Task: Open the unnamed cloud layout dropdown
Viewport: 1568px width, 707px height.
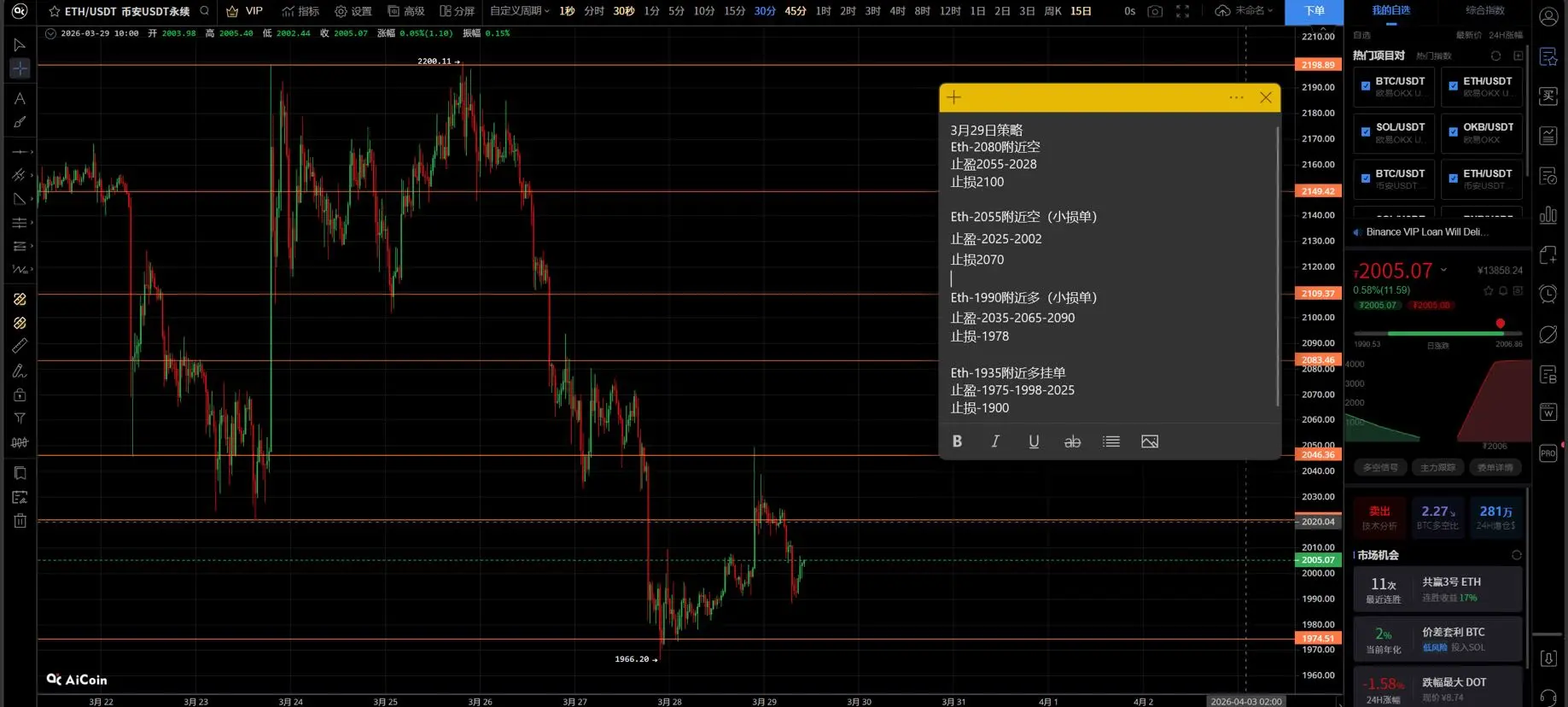Action: coord(1244,11)
